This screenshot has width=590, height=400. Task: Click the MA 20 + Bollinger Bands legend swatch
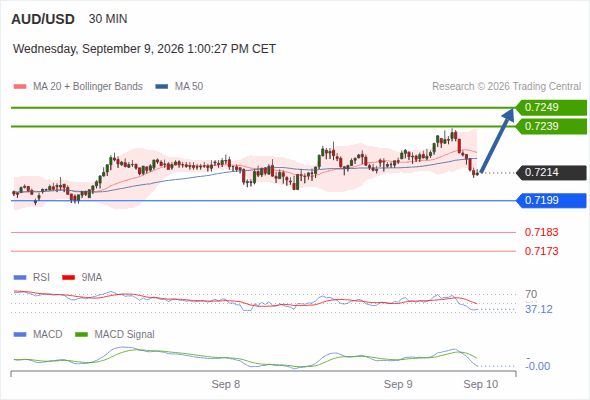coord(20,87)
